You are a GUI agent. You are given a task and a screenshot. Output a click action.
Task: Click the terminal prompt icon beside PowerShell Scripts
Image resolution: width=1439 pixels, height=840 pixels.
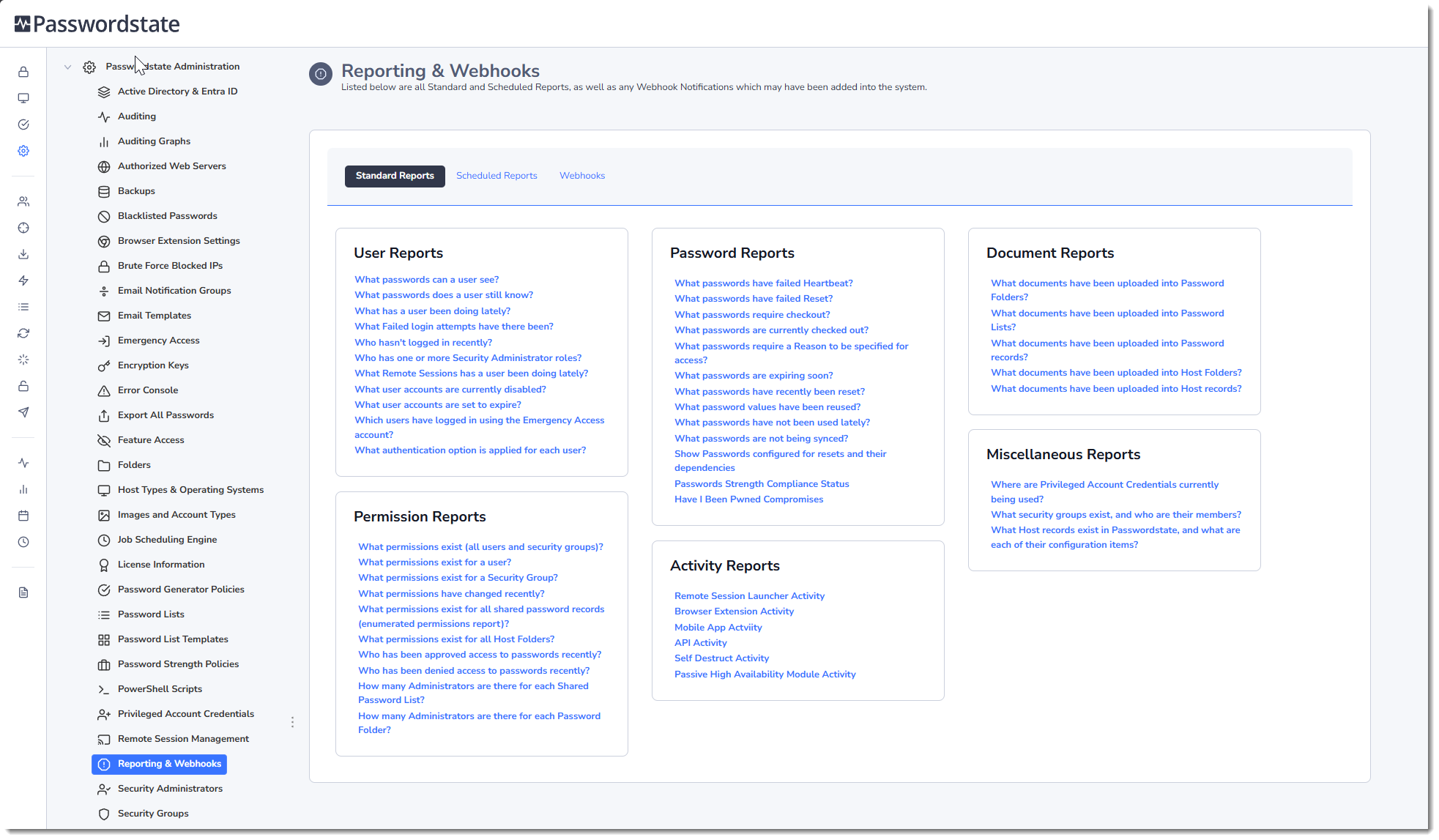[104, 689]
